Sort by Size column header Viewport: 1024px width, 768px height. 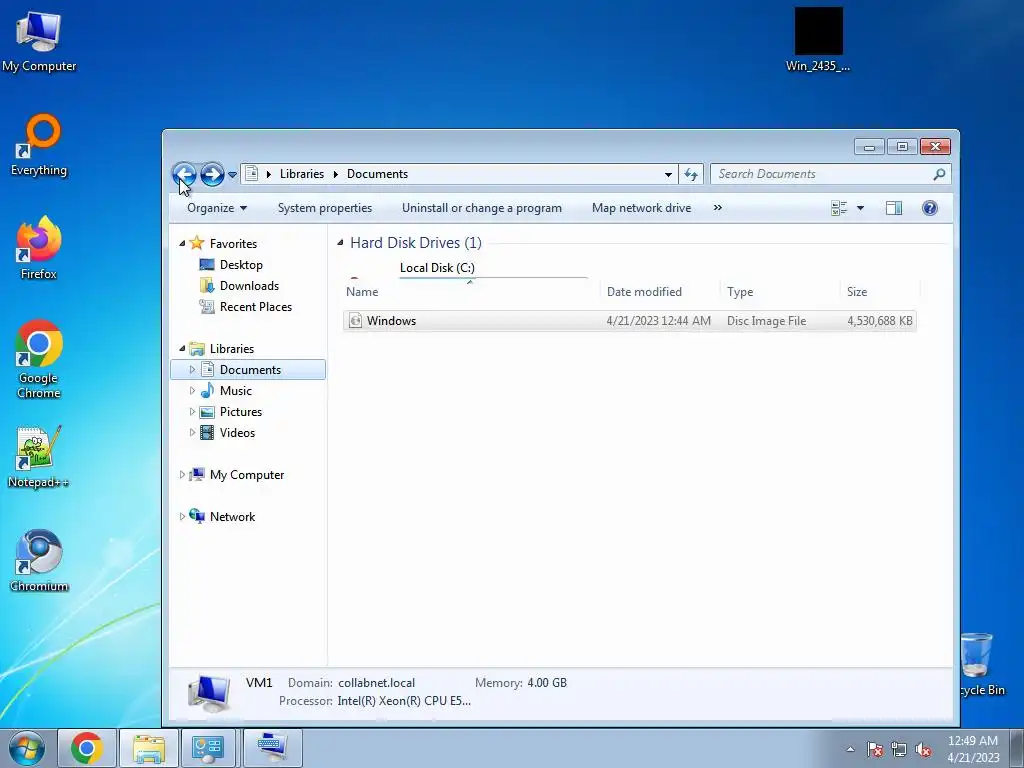(x=880, y=292)
